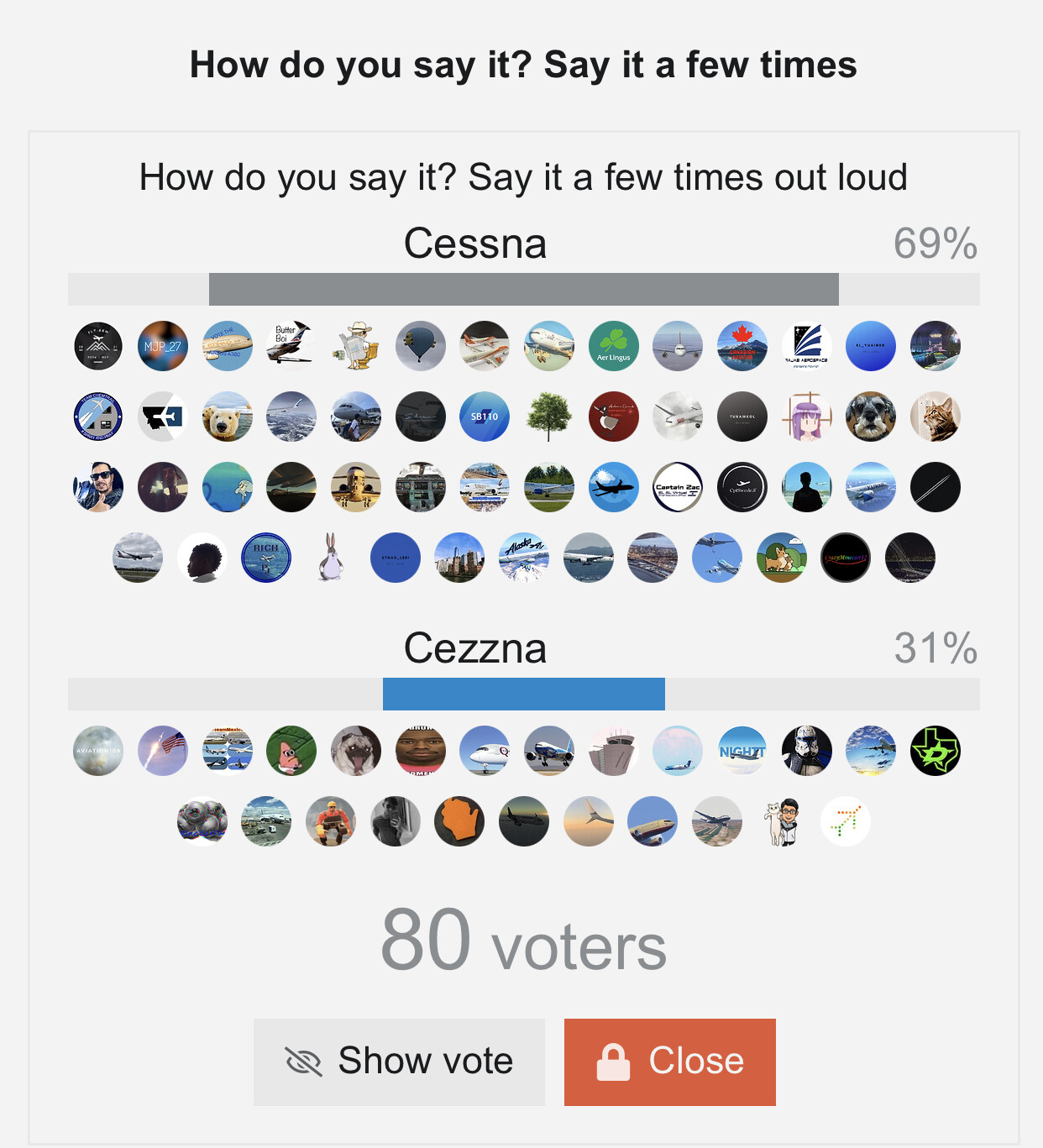Close the poll with the Close button
The width and height of the screenshot is (1043, 1148).
[670, 1062]
